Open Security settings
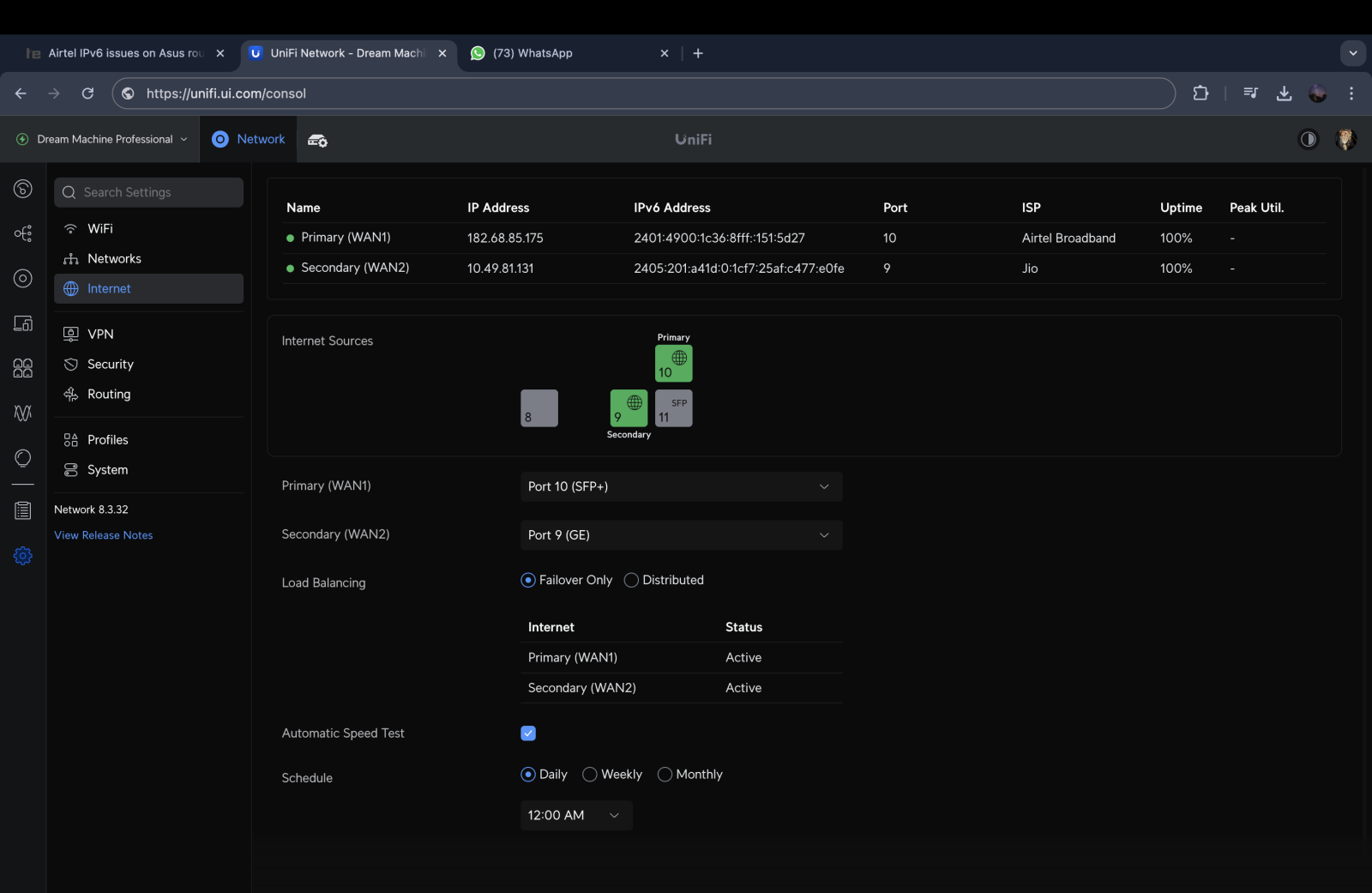Image resolution: width=1372 pixels, height=893 pixels. click(148, 365)
